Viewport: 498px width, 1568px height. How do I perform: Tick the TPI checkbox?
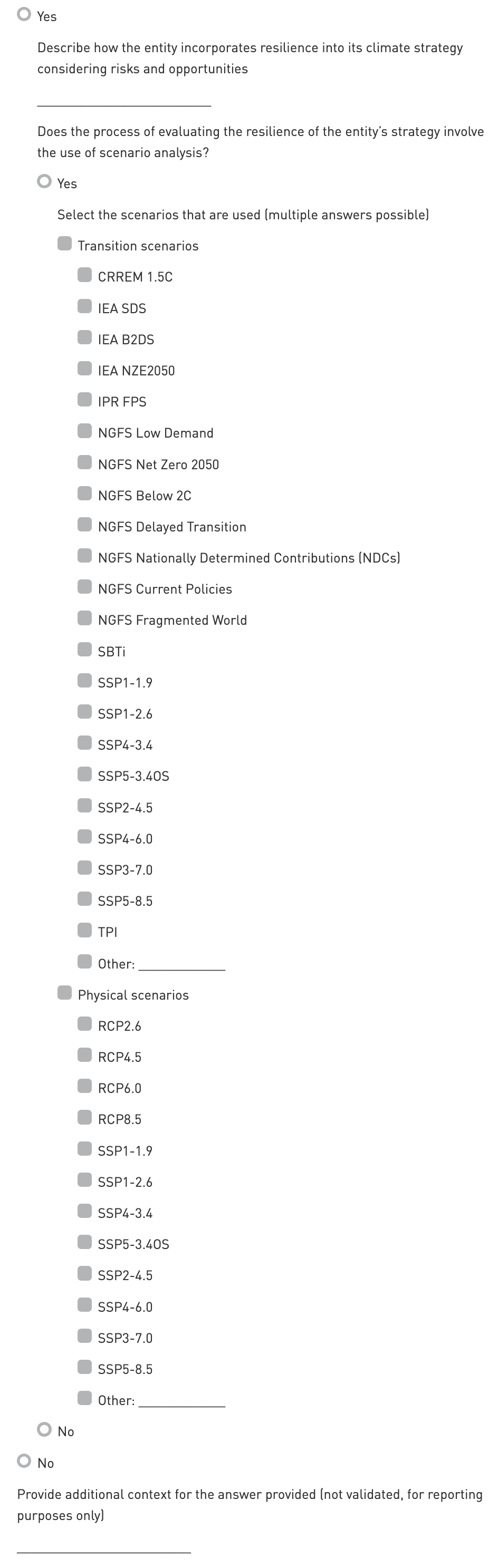[84, 930]
